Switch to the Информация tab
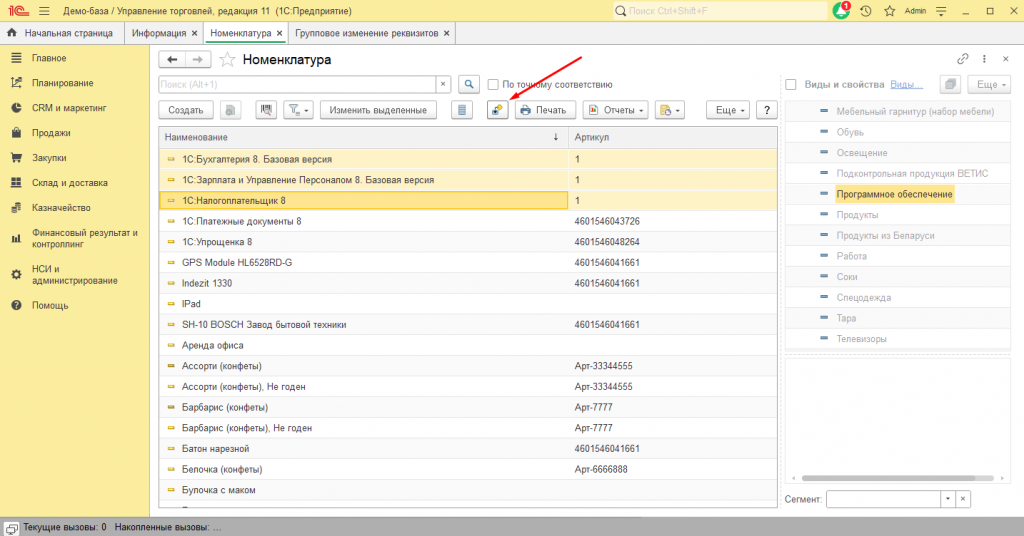 point(159,33)
